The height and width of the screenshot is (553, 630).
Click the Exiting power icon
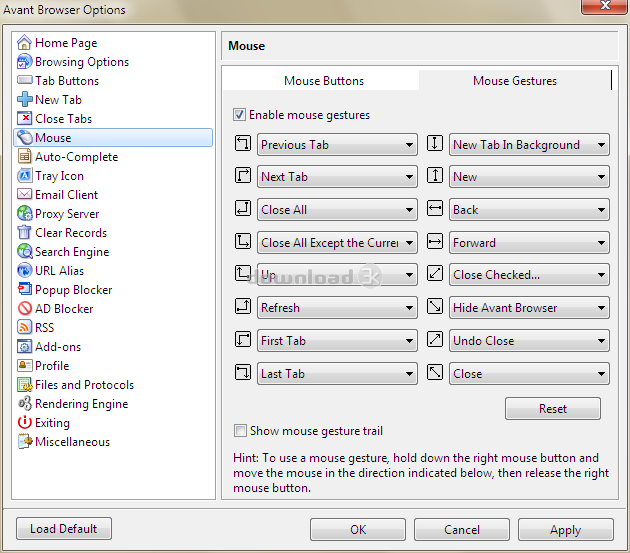25,423
